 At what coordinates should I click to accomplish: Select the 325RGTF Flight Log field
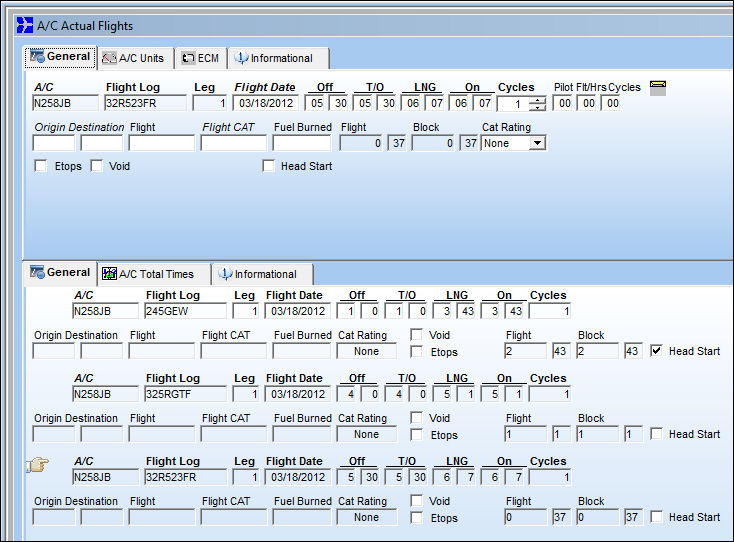(x=185, y=394)
